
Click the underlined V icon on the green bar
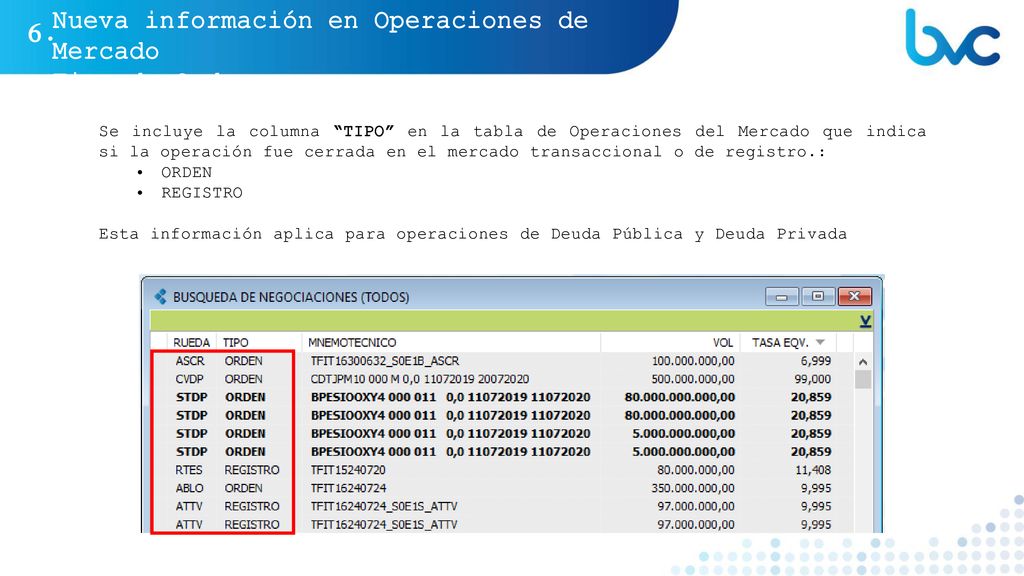click(x=865, y=321)
